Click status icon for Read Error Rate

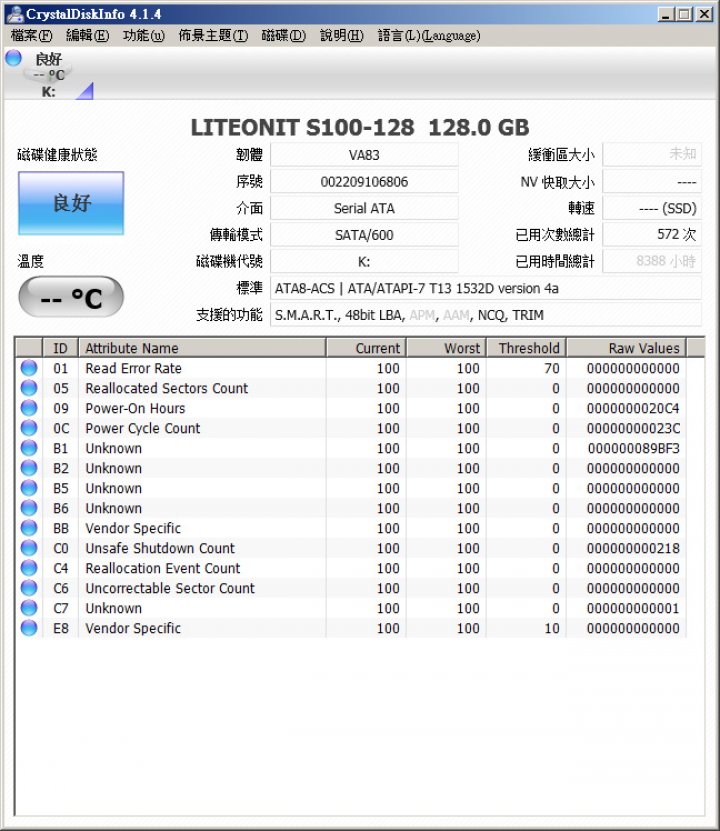point(29,368)
